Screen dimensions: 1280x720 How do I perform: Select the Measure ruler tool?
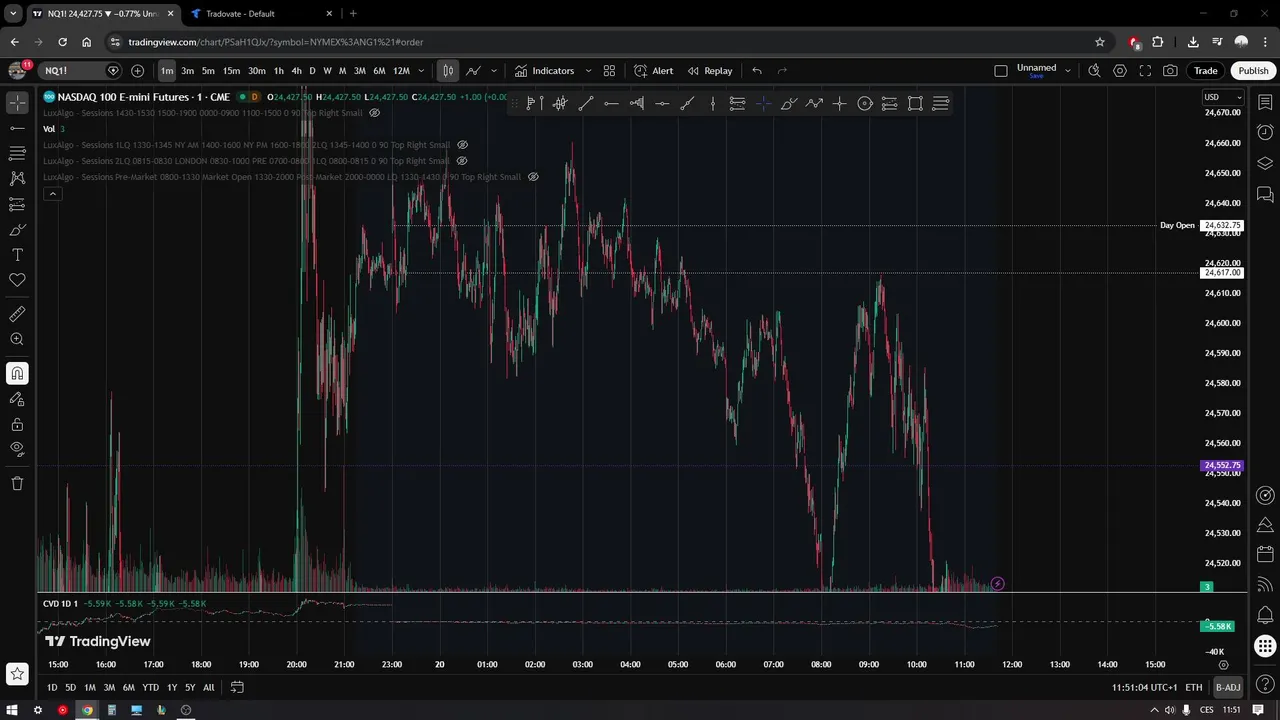[x=17, y=314]
